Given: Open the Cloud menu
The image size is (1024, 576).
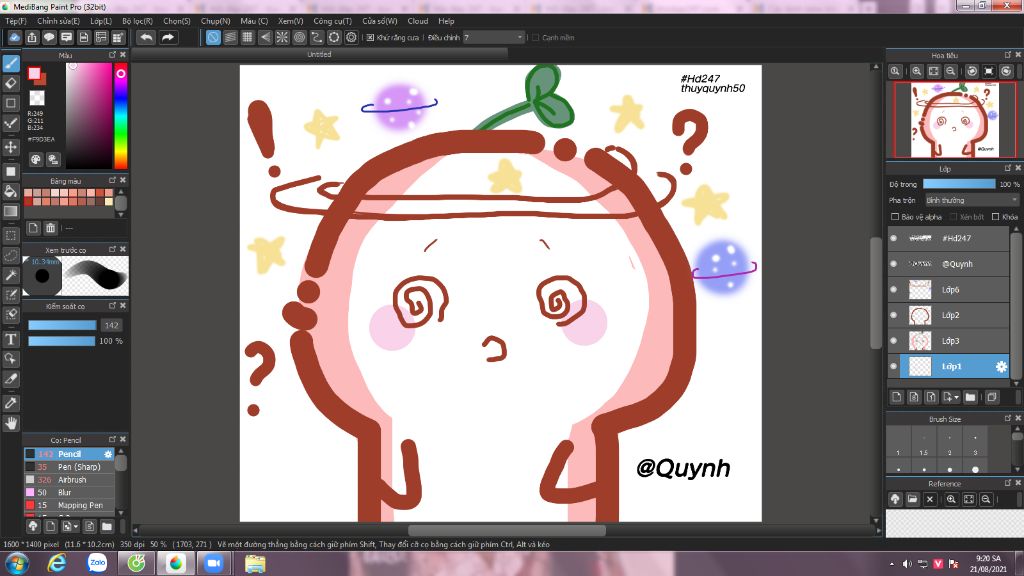Looking at the screenshot, I should click(418, 21).
